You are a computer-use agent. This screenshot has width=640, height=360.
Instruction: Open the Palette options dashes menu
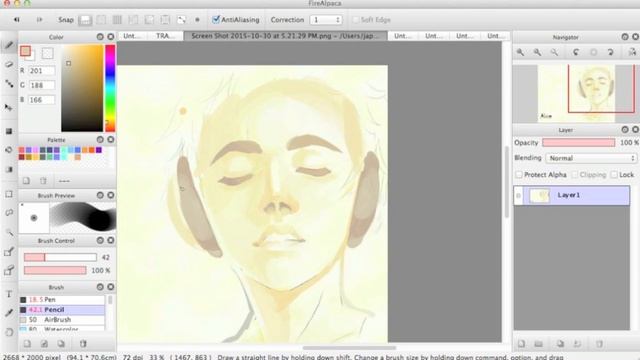tap(64, 181)
